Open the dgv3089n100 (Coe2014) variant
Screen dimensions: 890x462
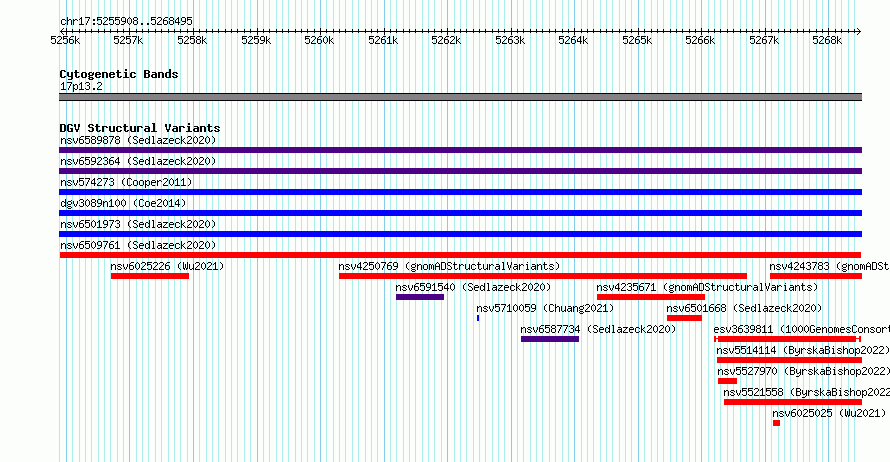(123, 203)
